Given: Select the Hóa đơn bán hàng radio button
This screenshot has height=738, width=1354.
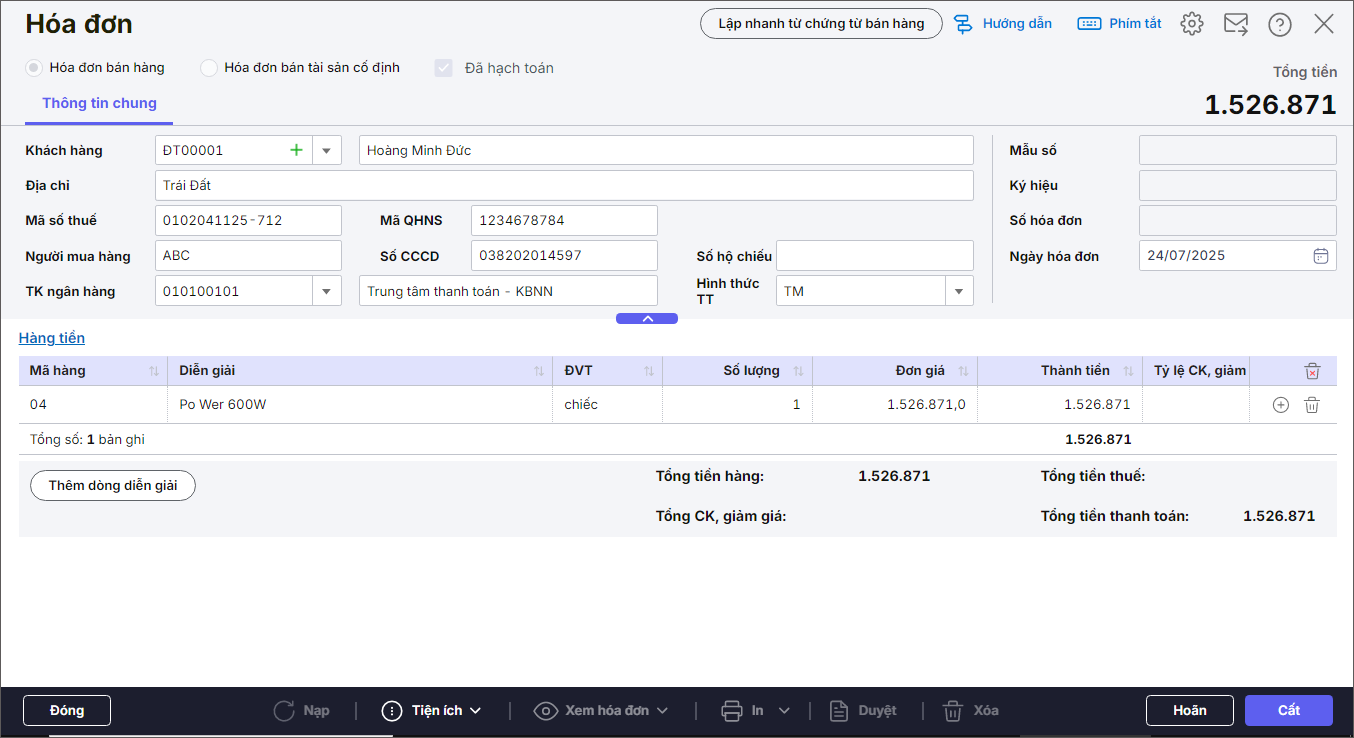Looking at the screenshot, I should [x=34, y=68].
